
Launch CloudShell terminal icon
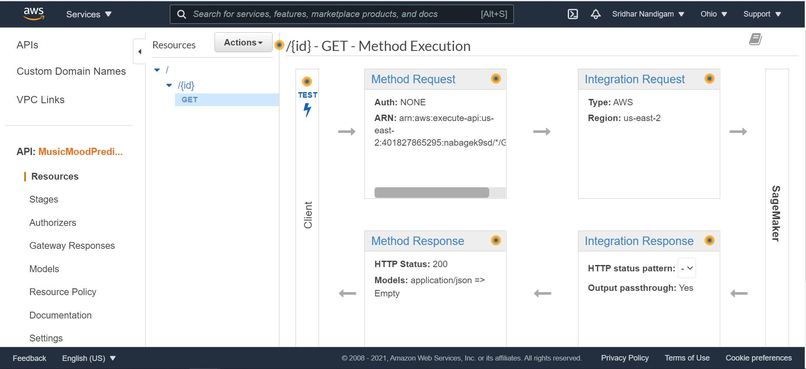573,14
